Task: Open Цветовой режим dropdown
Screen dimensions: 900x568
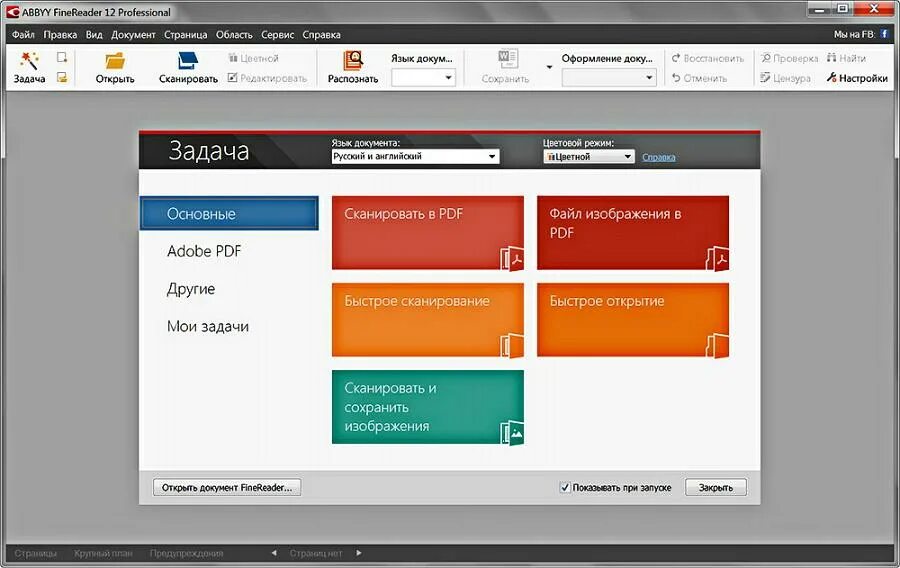Action: coord(589,156)
